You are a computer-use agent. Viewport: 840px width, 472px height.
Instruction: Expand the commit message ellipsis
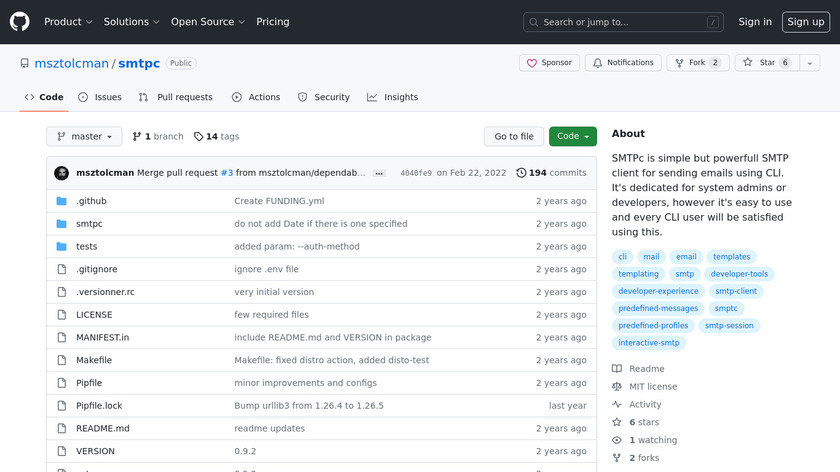(x=379, y=173)
